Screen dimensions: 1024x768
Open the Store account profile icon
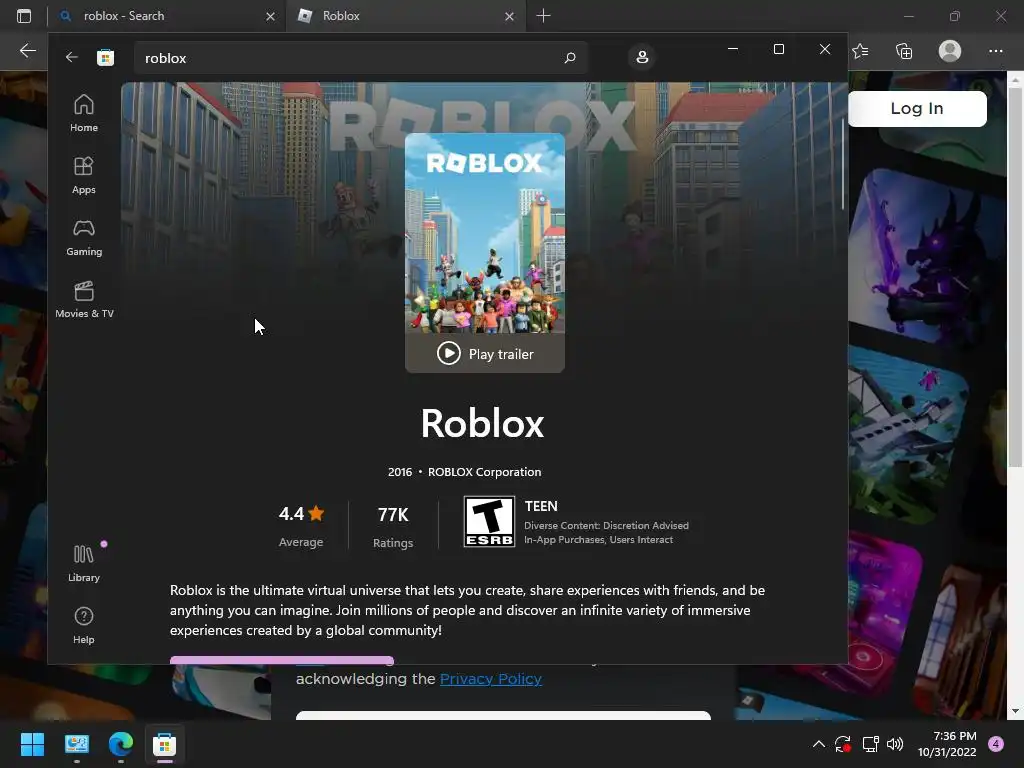pyautogui.click(x=642, y=57)
